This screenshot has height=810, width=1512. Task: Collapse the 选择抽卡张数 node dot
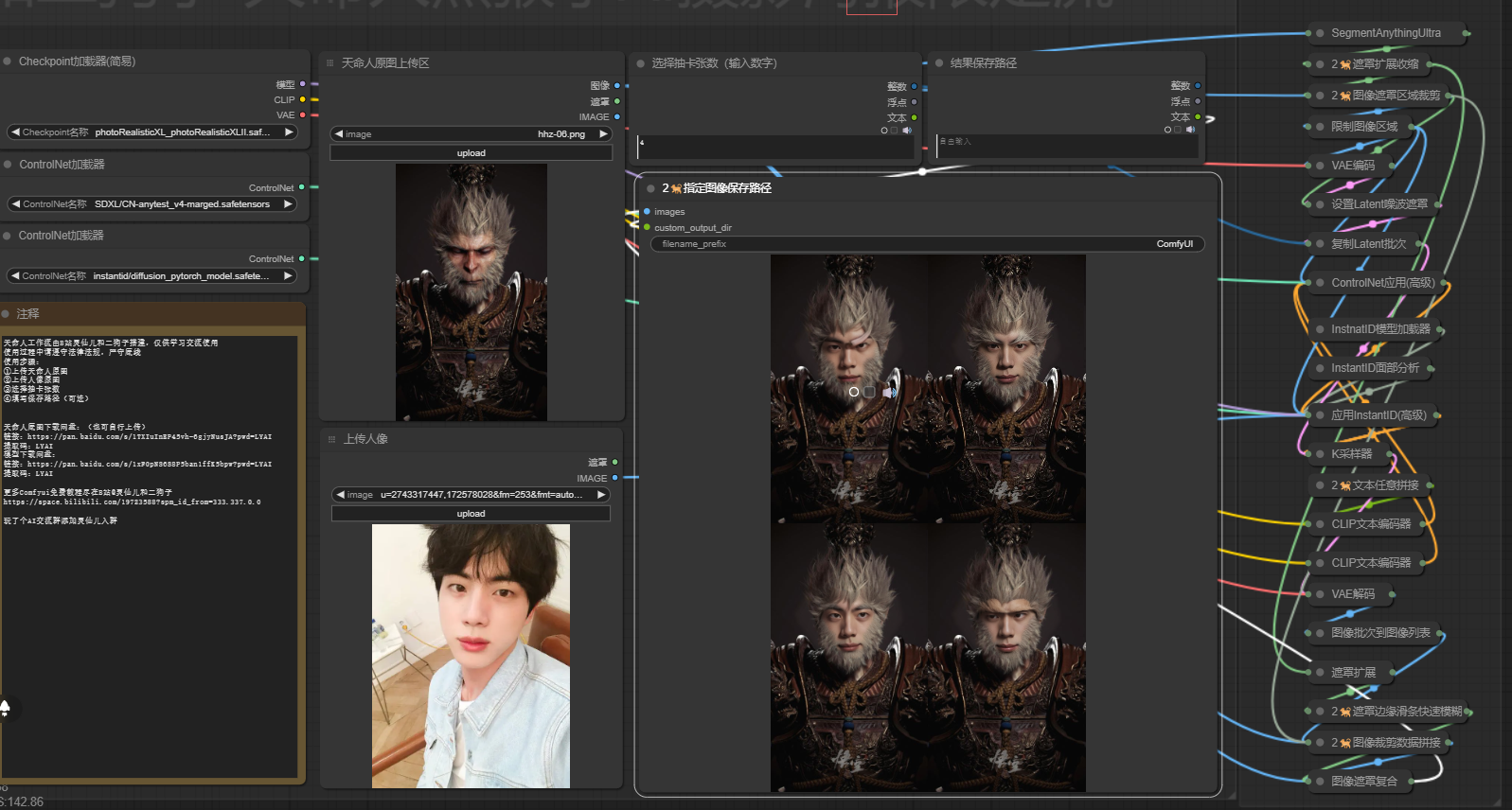(641, 63)
